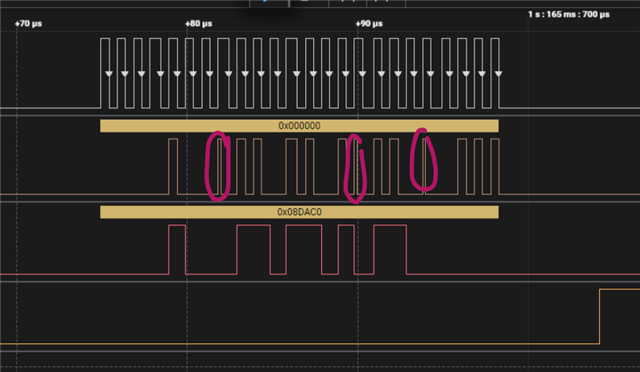640x372 pixels.
Task: Click the first high pulse on the red trace
Action: [177, 249]
